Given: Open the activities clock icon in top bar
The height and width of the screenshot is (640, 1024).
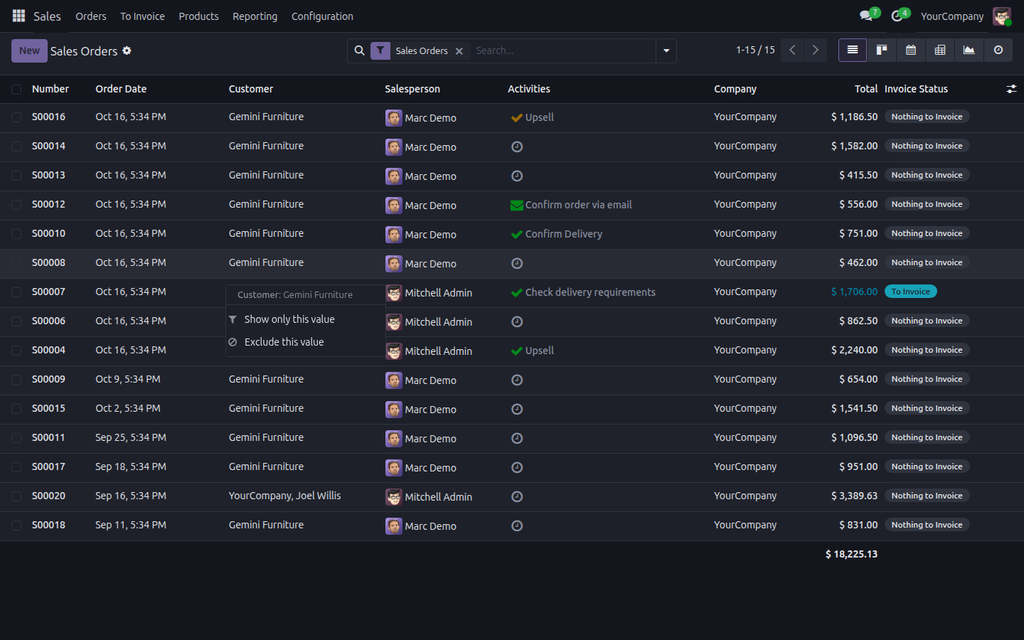Looking at the screenshot, I should coord(897,16).
